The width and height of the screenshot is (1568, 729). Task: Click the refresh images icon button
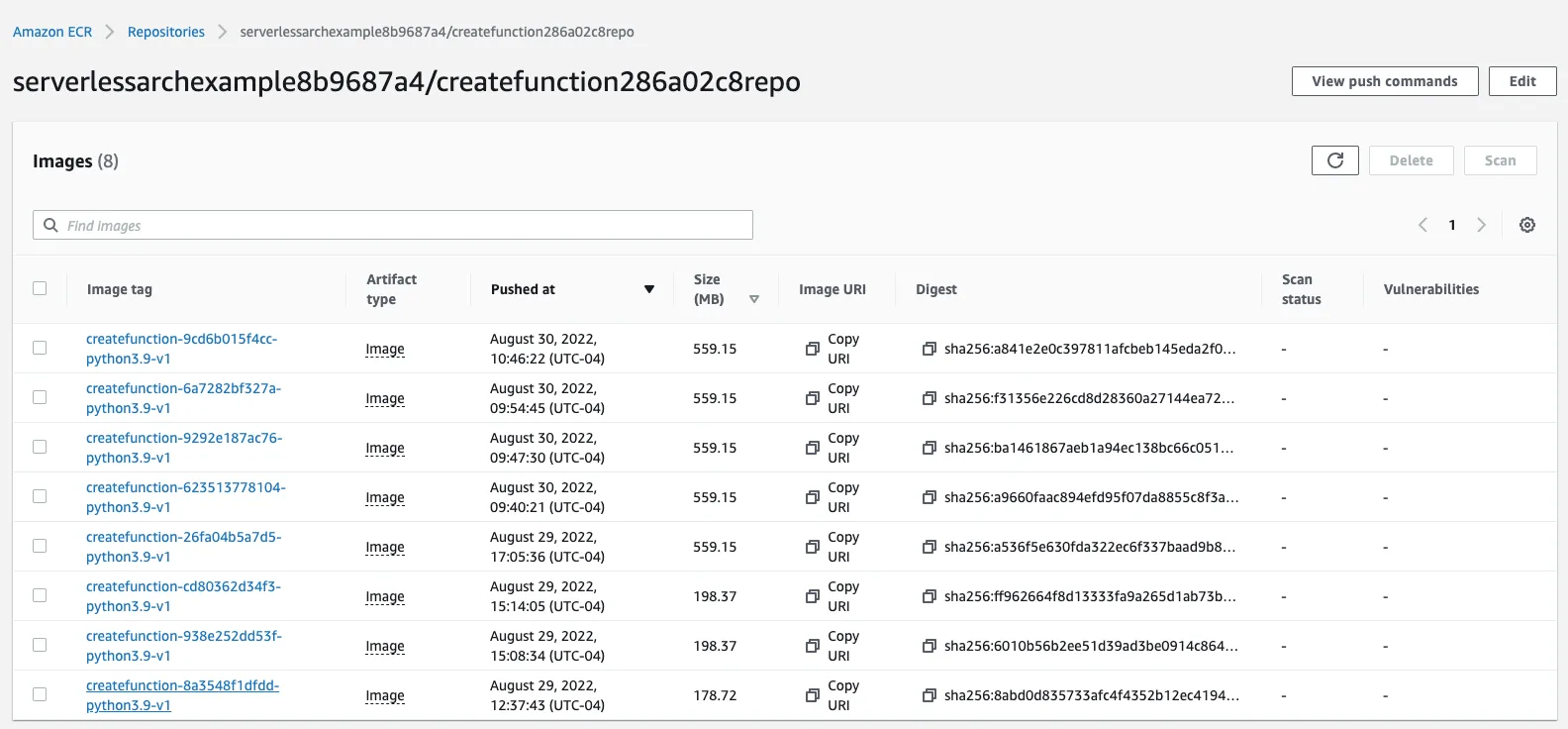pos(1334,160)
